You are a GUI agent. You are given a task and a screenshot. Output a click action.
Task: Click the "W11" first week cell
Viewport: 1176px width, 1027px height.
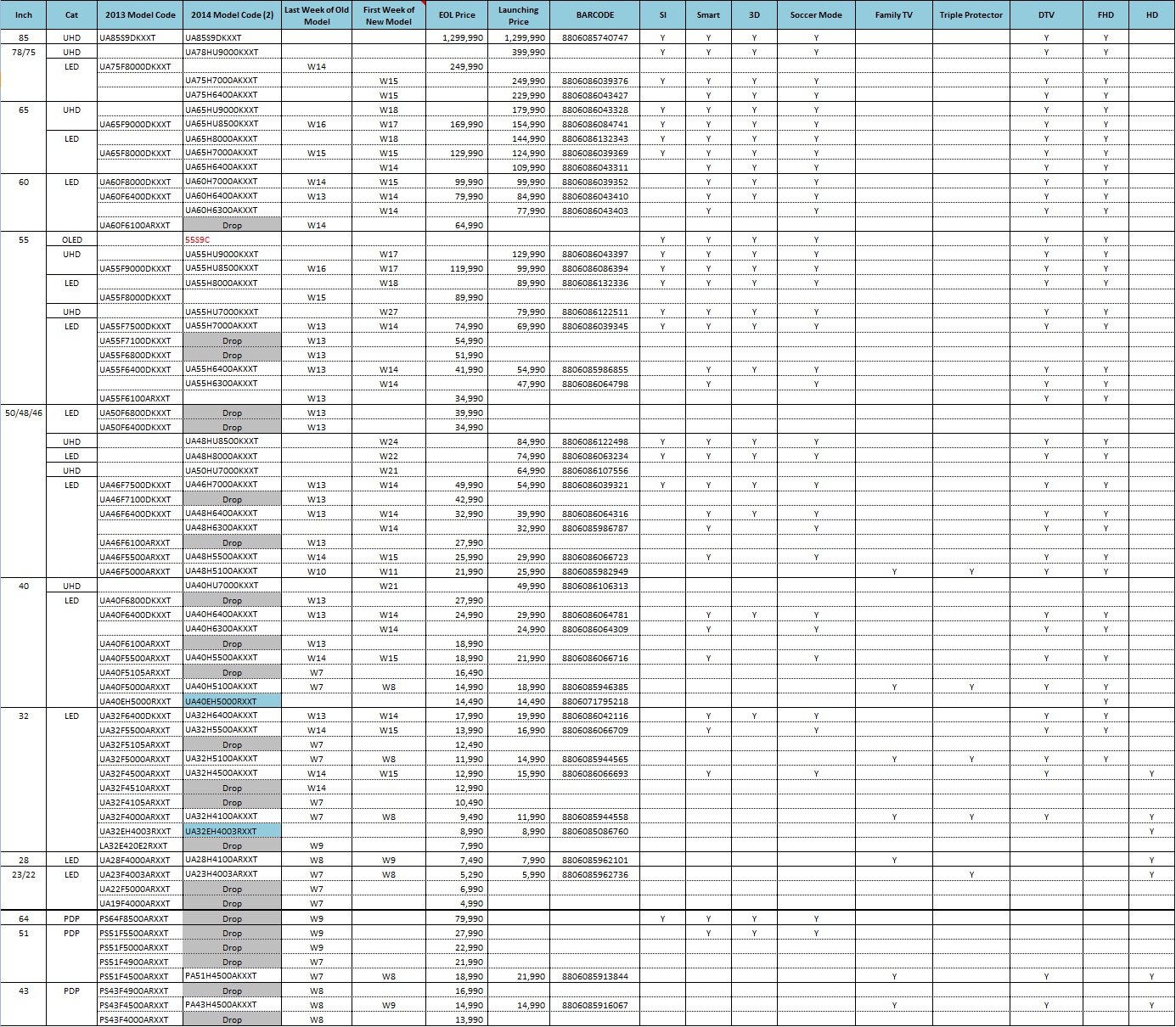click(x=389, y=572)
